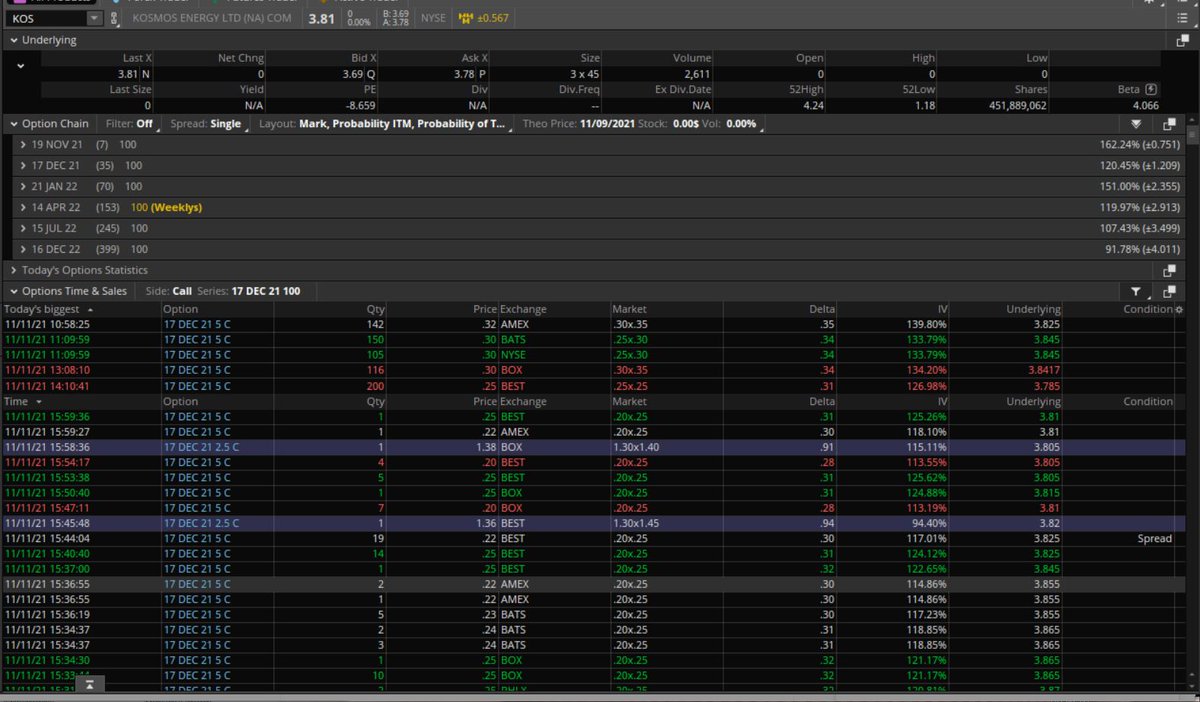Viewport: 1200px width, 702px height.
Task: Select the 15:45:48 17 DEC 21 2.5 C trade
Action: [593, 523]
